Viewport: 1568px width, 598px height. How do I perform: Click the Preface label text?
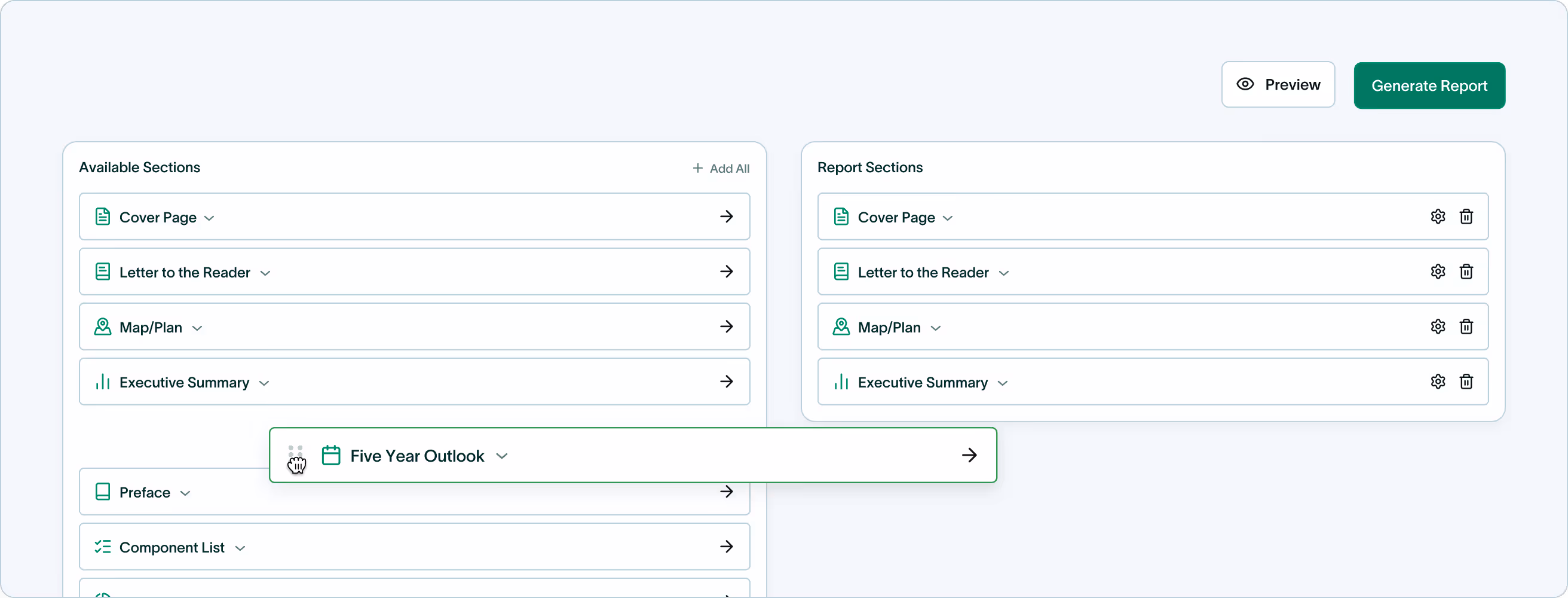[144, 493]
